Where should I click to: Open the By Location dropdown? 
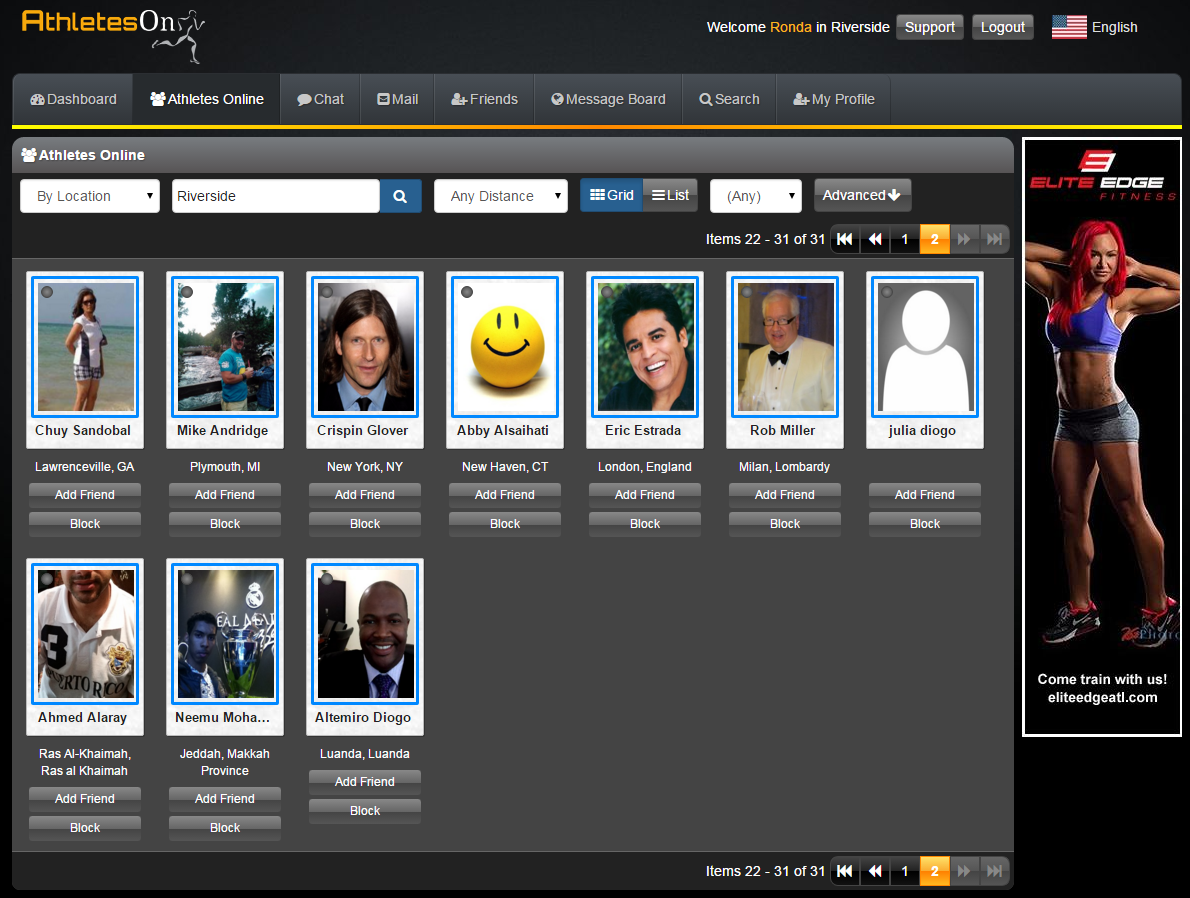(x=90, y=196)
